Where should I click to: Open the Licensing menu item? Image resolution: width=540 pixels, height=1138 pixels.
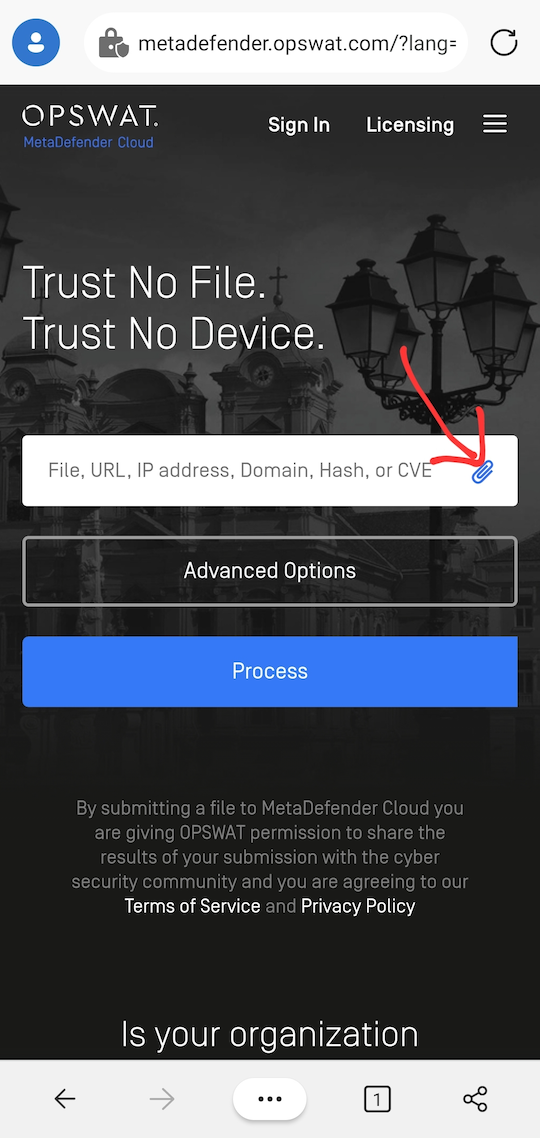pyautogui.click(x=410, y=125)
